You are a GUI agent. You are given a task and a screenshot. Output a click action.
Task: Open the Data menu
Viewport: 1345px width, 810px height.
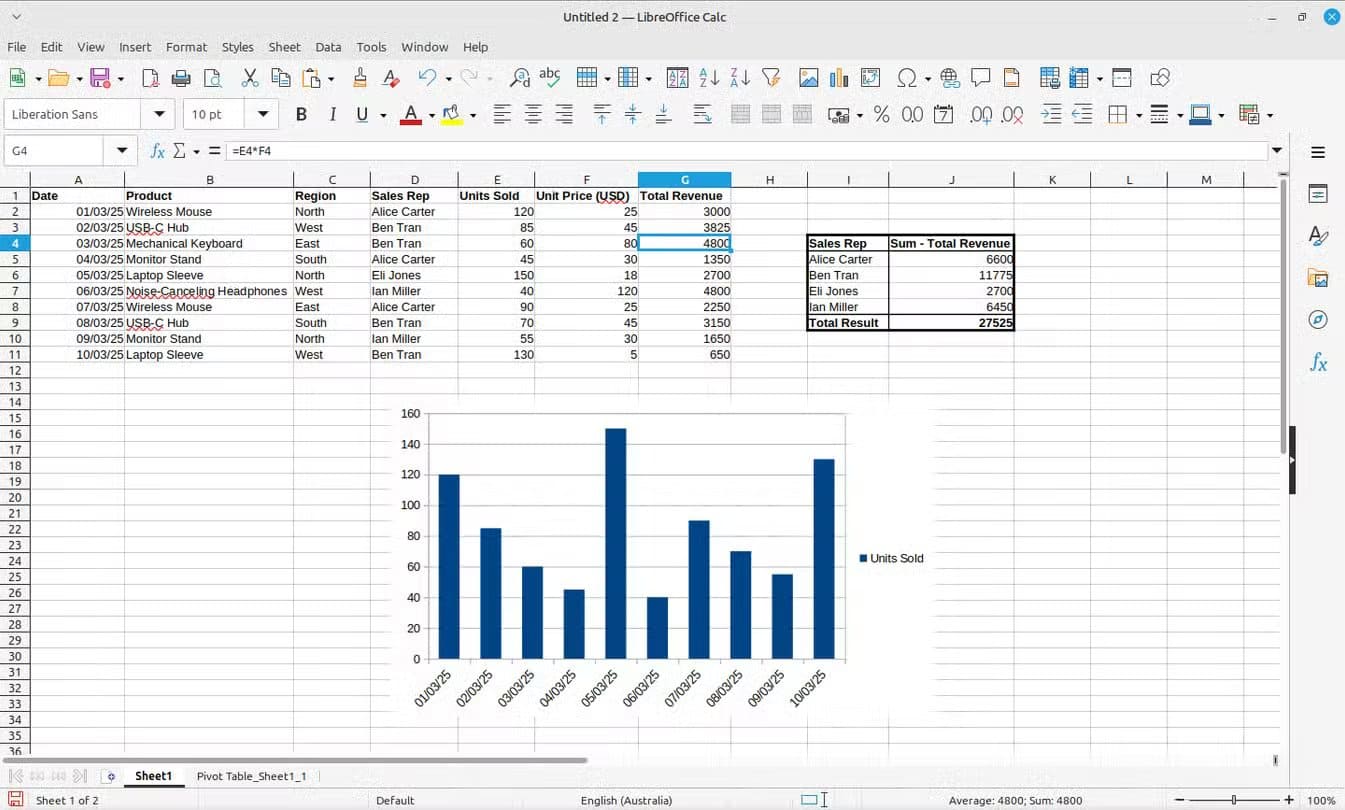328,47
